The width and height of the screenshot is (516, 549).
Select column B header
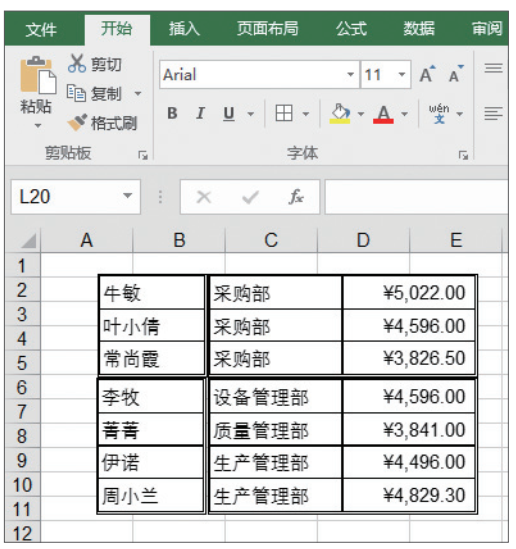pyautogui.click(x=179, y=241)
